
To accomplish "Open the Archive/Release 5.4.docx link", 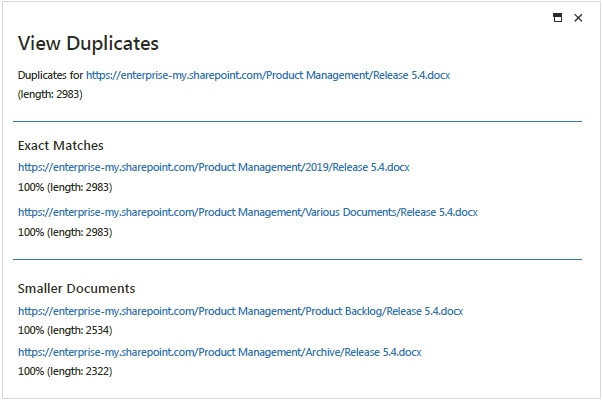I will [x=219, y=352].
